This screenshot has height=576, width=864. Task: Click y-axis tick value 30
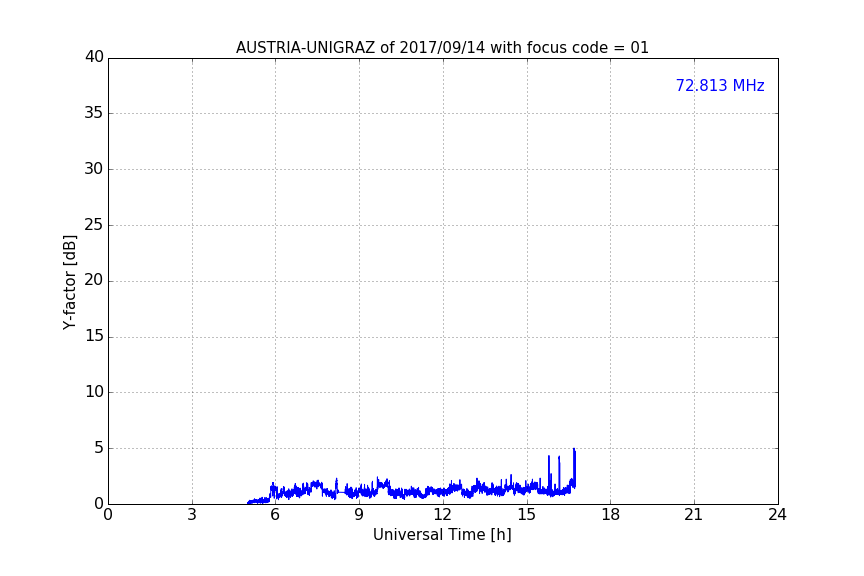94,169
